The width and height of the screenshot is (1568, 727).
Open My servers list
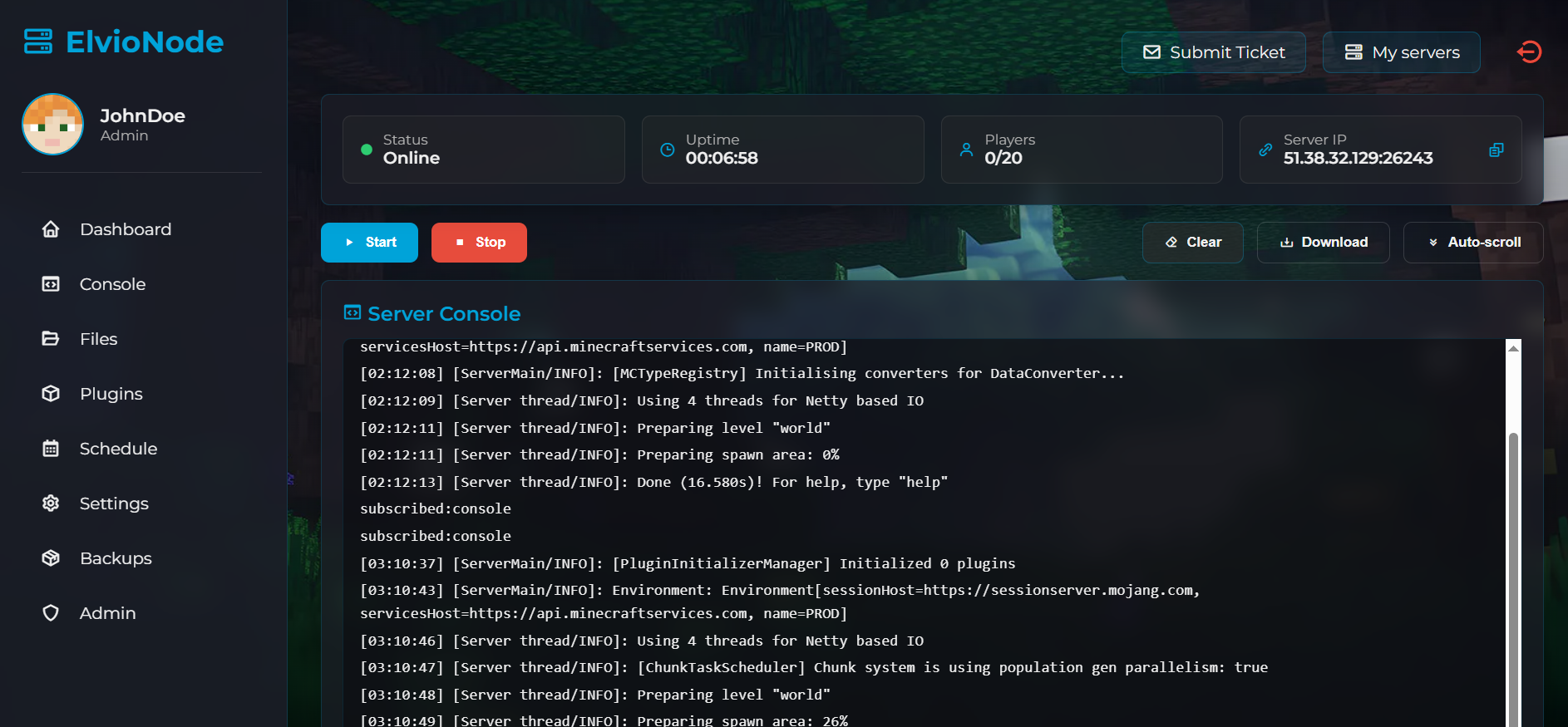point(1402,52)
